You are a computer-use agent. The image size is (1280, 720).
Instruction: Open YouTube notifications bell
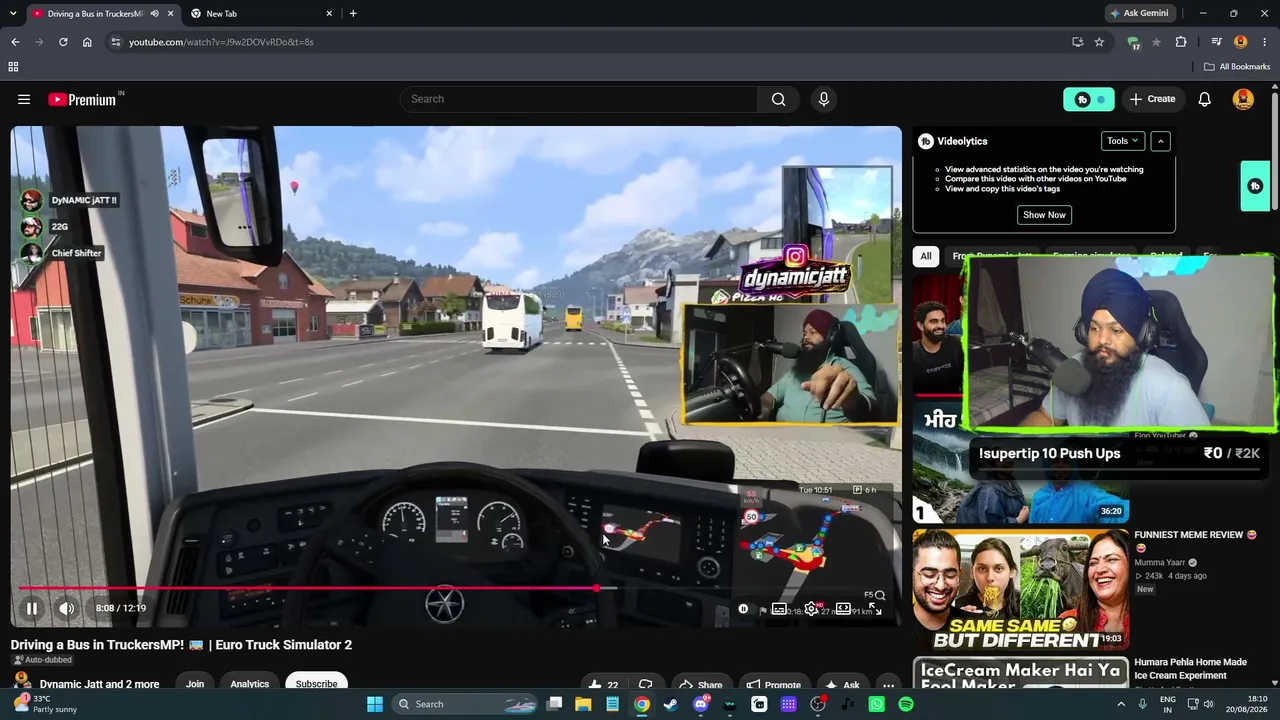coord(1205,99)
